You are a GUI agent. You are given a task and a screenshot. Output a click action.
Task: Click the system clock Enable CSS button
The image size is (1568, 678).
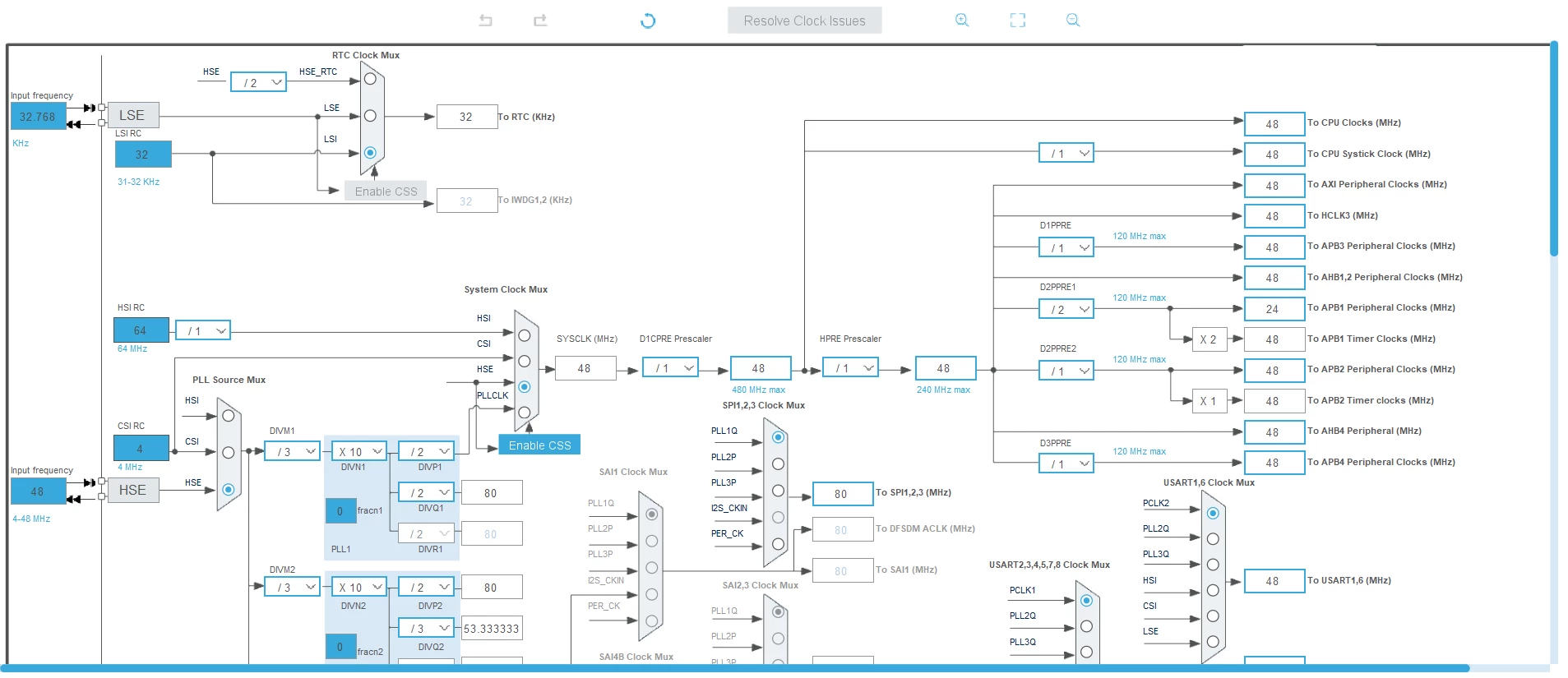(539, 445)
